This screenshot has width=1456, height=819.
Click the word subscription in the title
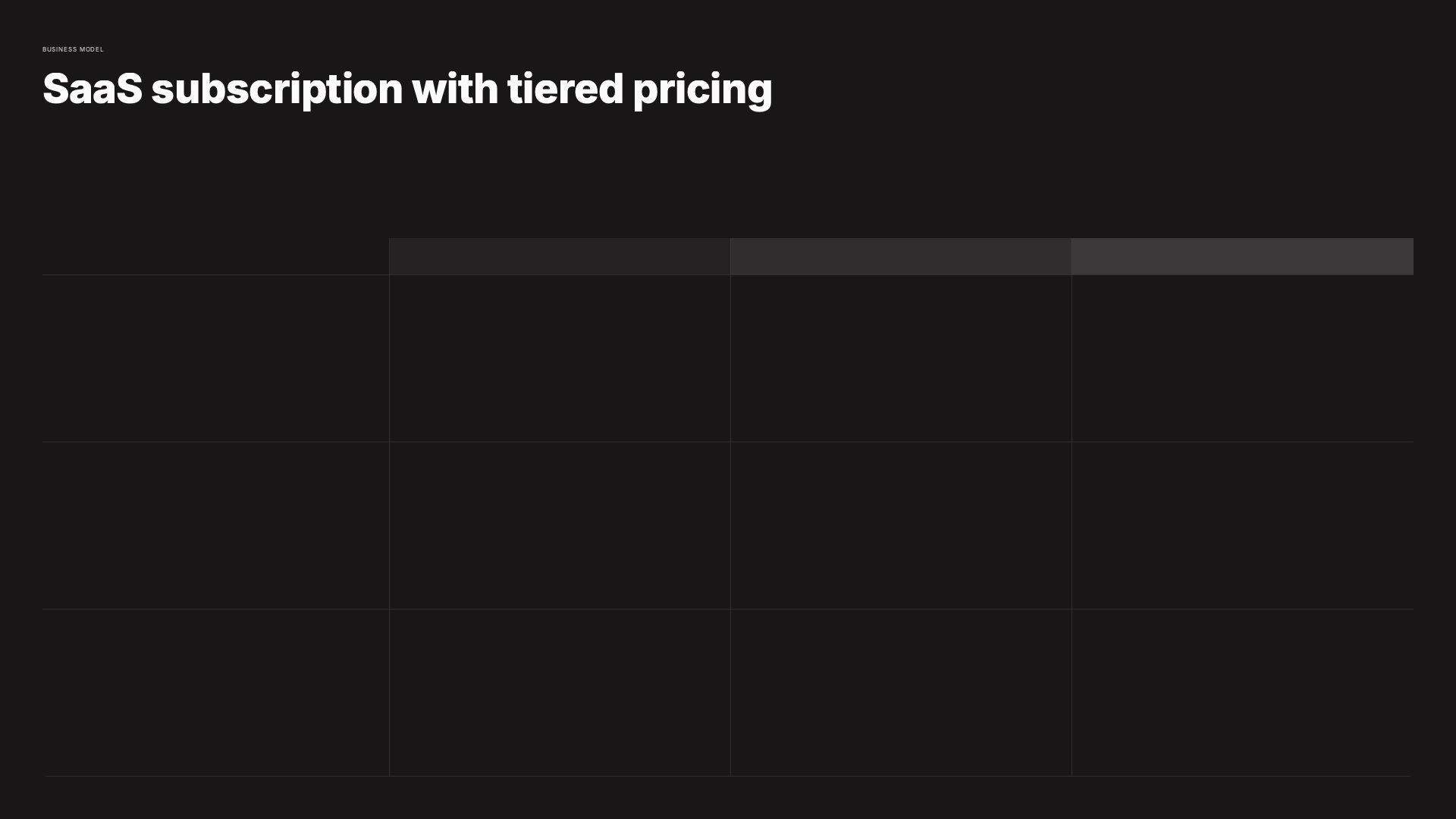click(277, 89)
